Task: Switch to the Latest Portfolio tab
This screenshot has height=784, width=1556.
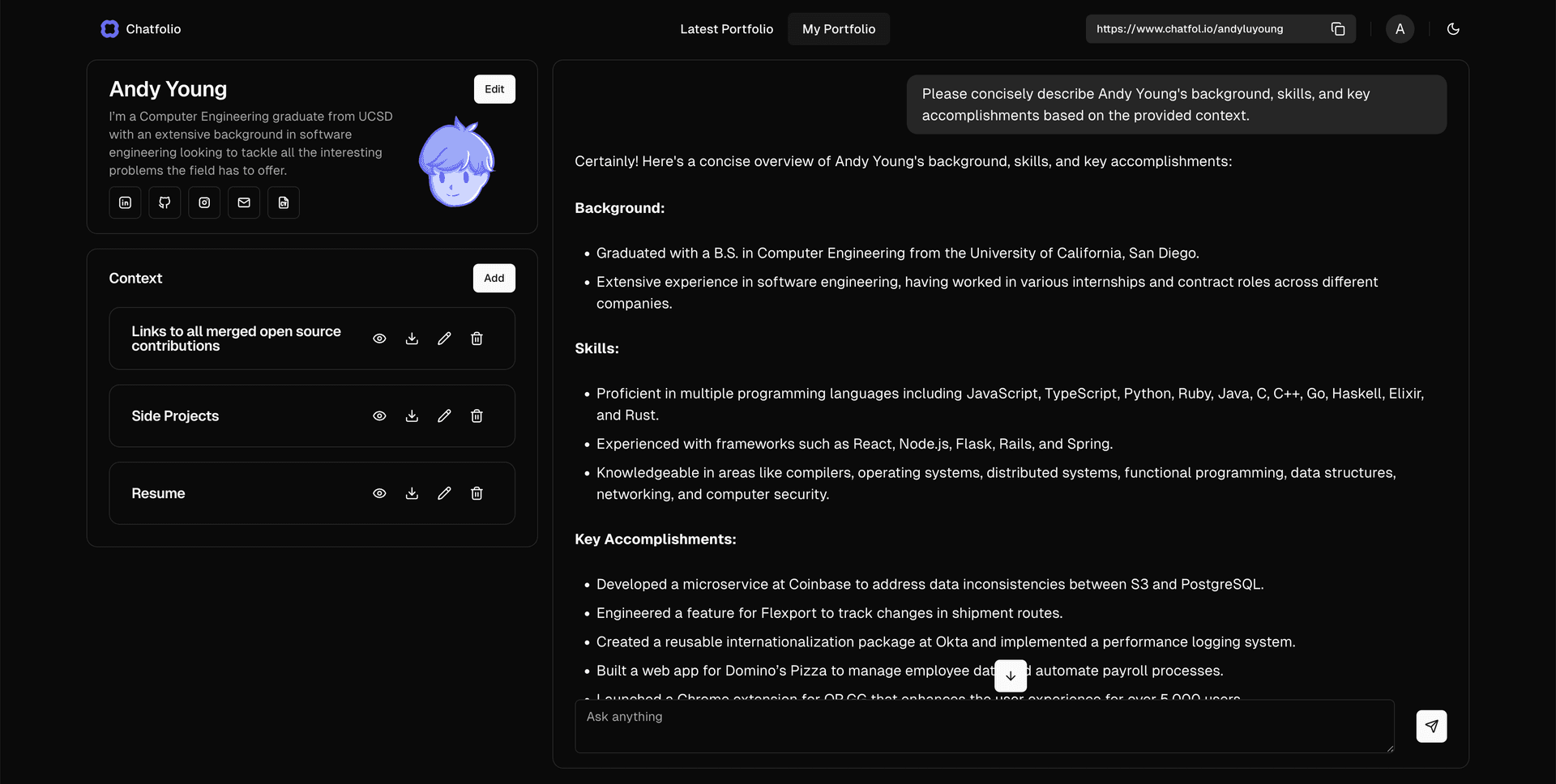Action: coord(727,28)
